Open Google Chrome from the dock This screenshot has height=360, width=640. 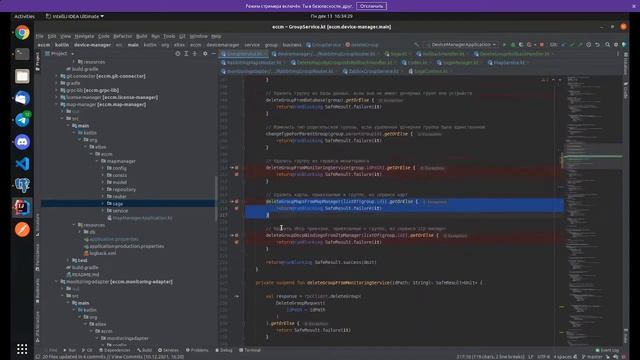click(22, 32)
